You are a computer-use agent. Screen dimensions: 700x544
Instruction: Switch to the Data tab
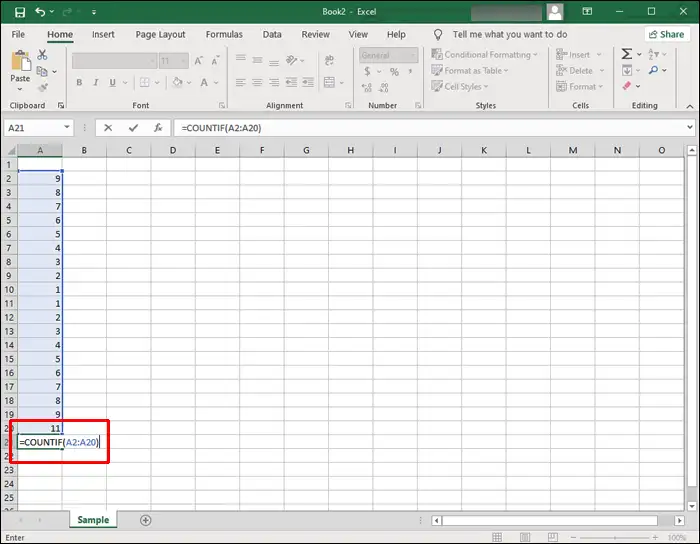(x=272, y=34)
